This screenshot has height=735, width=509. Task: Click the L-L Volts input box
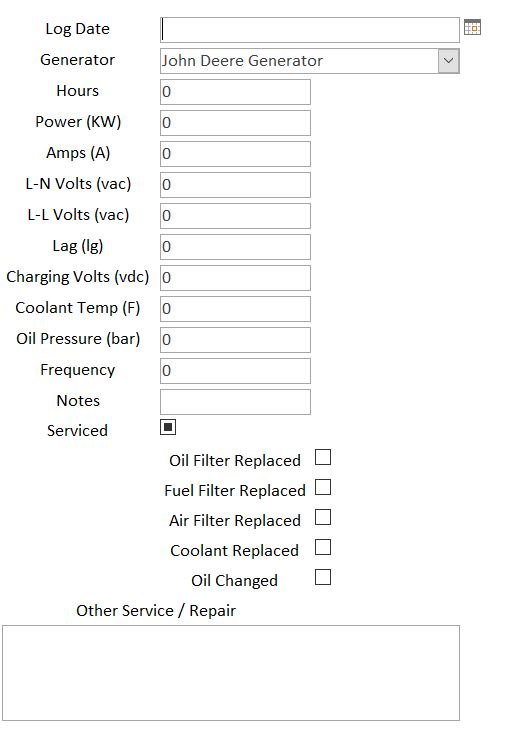pos(235,216)
